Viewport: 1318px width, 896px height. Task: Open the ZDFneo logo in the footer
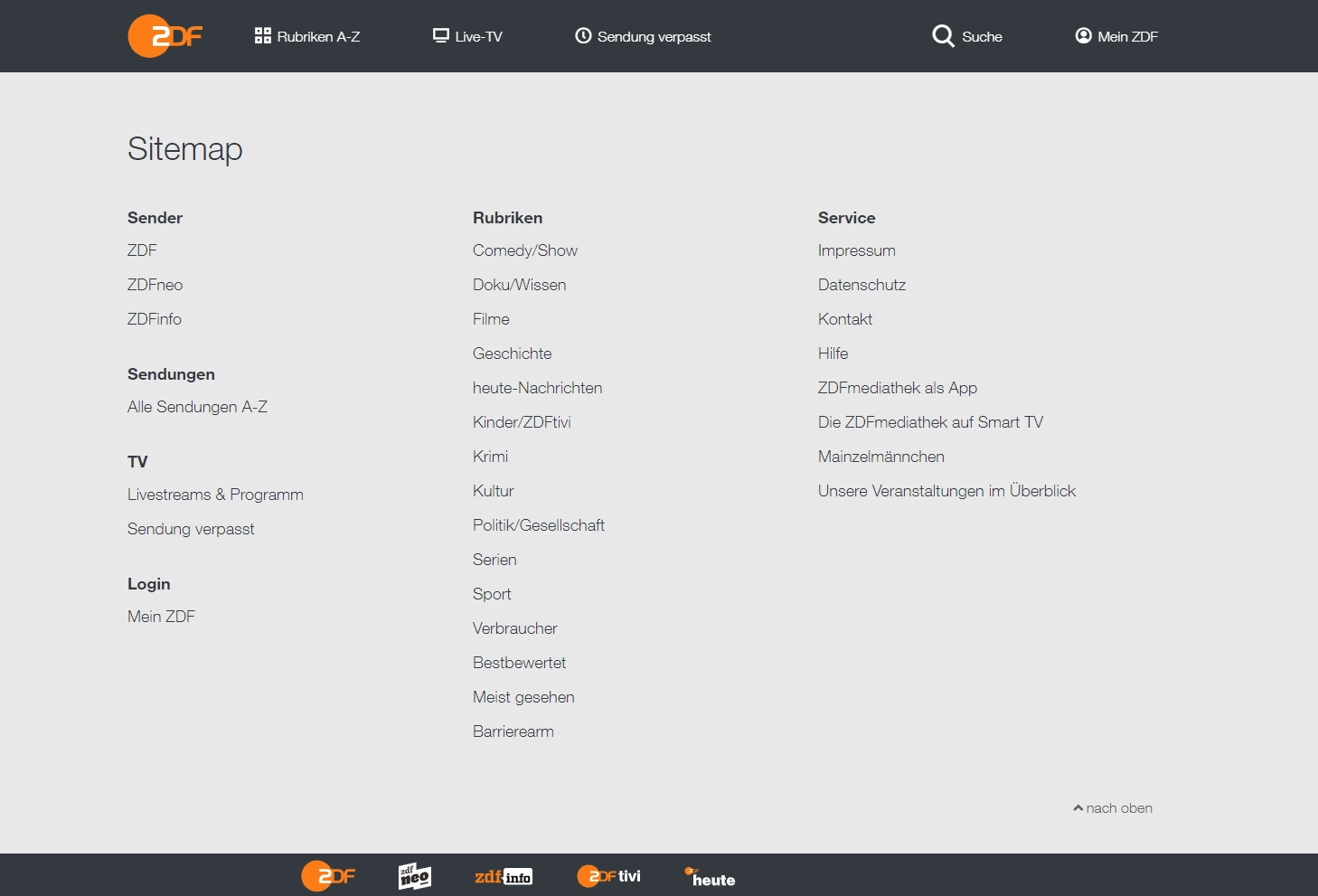tap(415, 876)
